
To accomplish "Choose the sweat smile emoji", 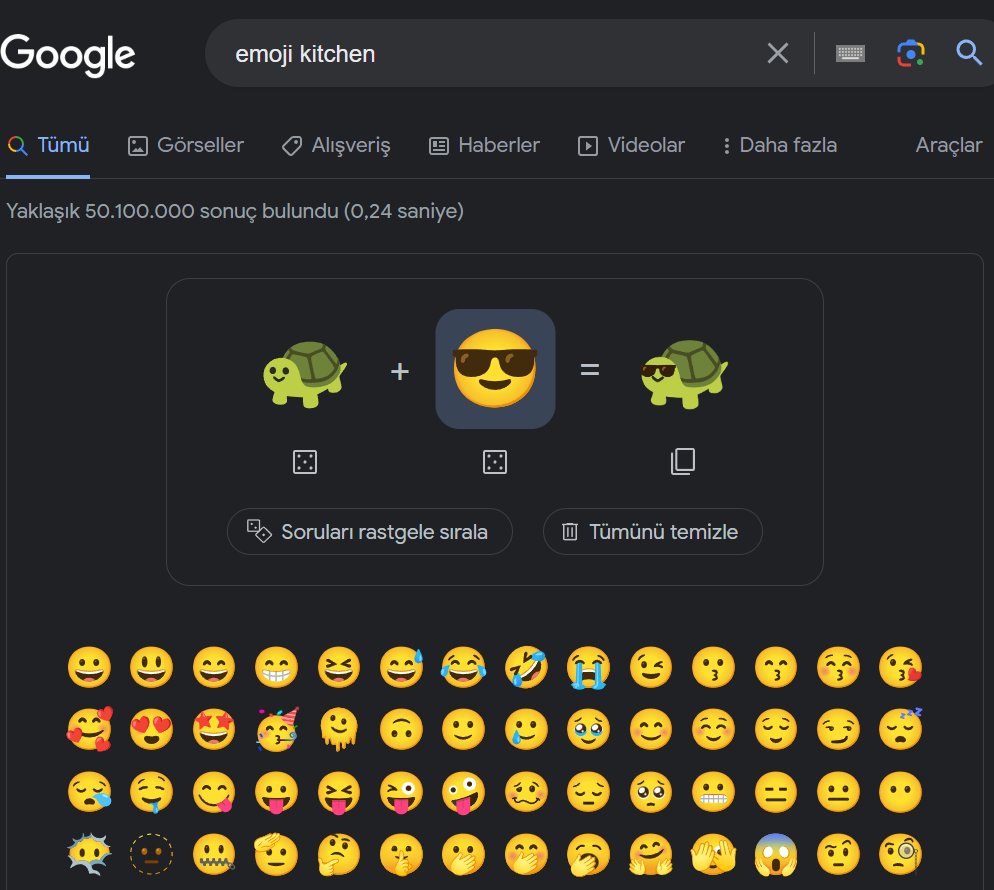I will coord(401,667).
